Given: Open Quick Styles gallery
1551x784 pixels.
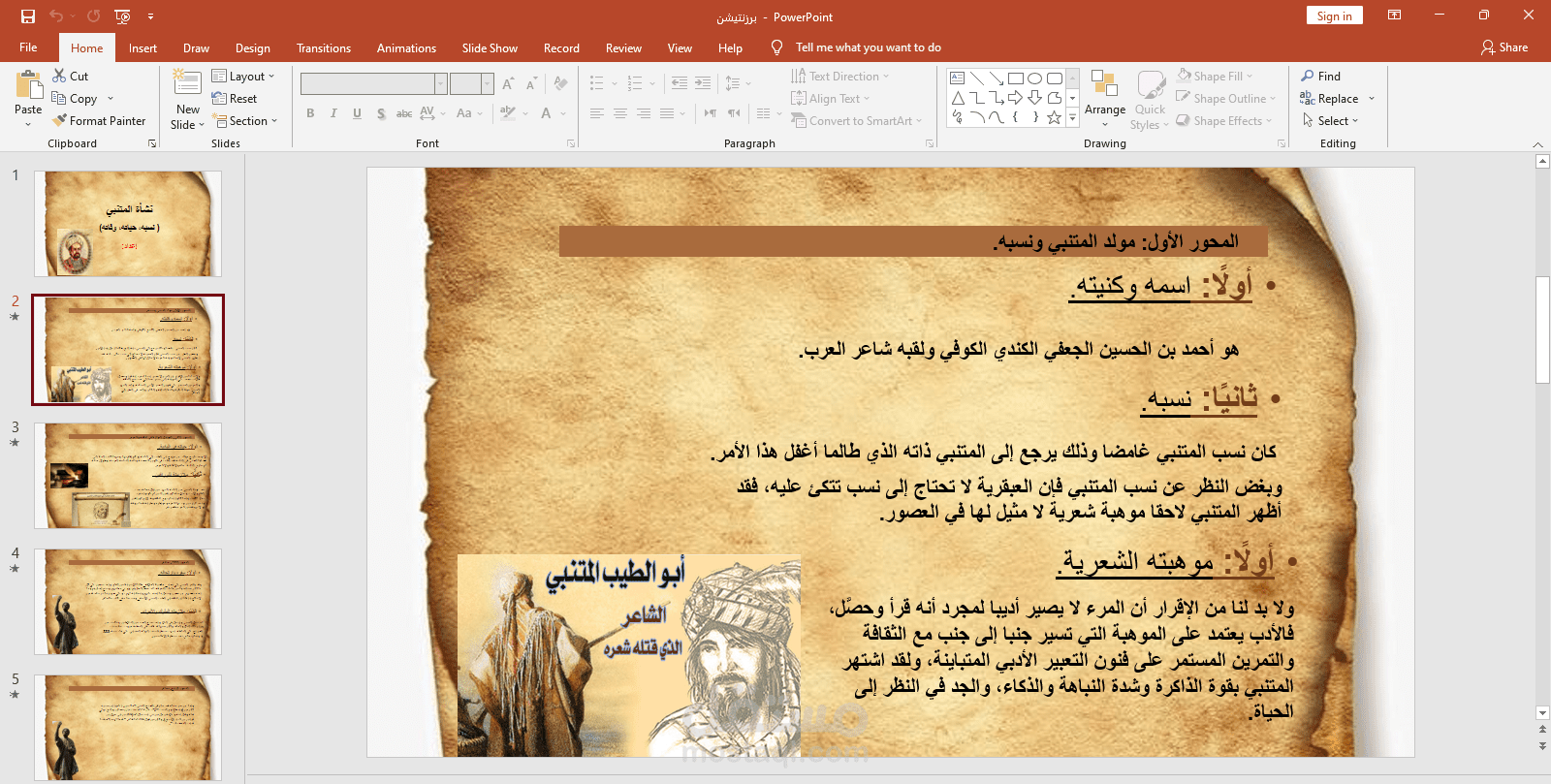Looking at the screenshot, I should (x=1150, y=100).
